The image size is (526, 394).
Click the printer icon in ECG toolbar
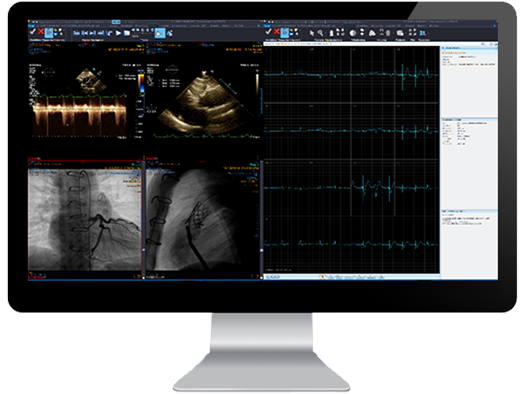(400, 33)
